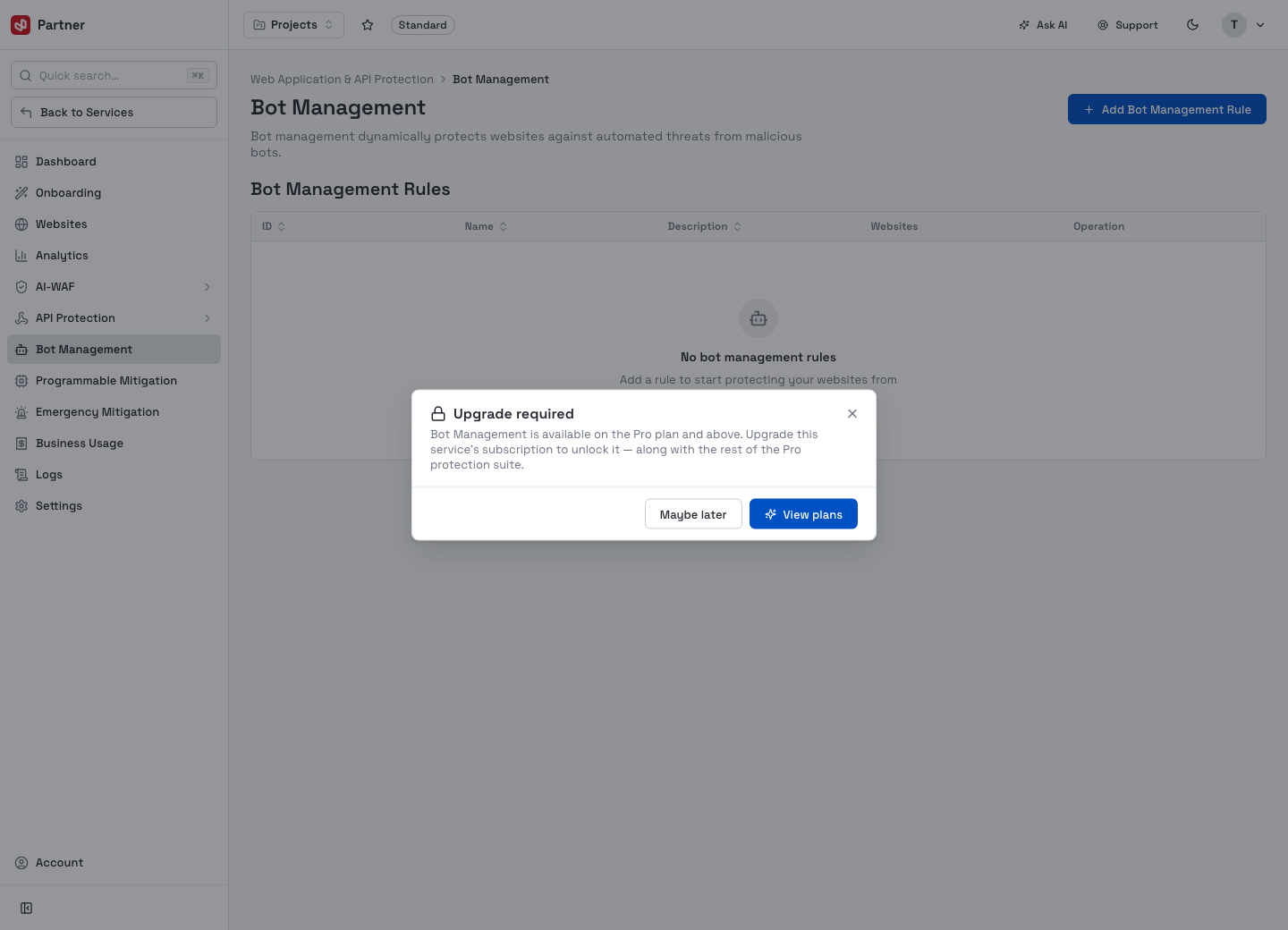The width and height of the screenshot is (1288, 930).
Task: Open Account menu item
Action: pyautogui.click(x=114, y=863)
